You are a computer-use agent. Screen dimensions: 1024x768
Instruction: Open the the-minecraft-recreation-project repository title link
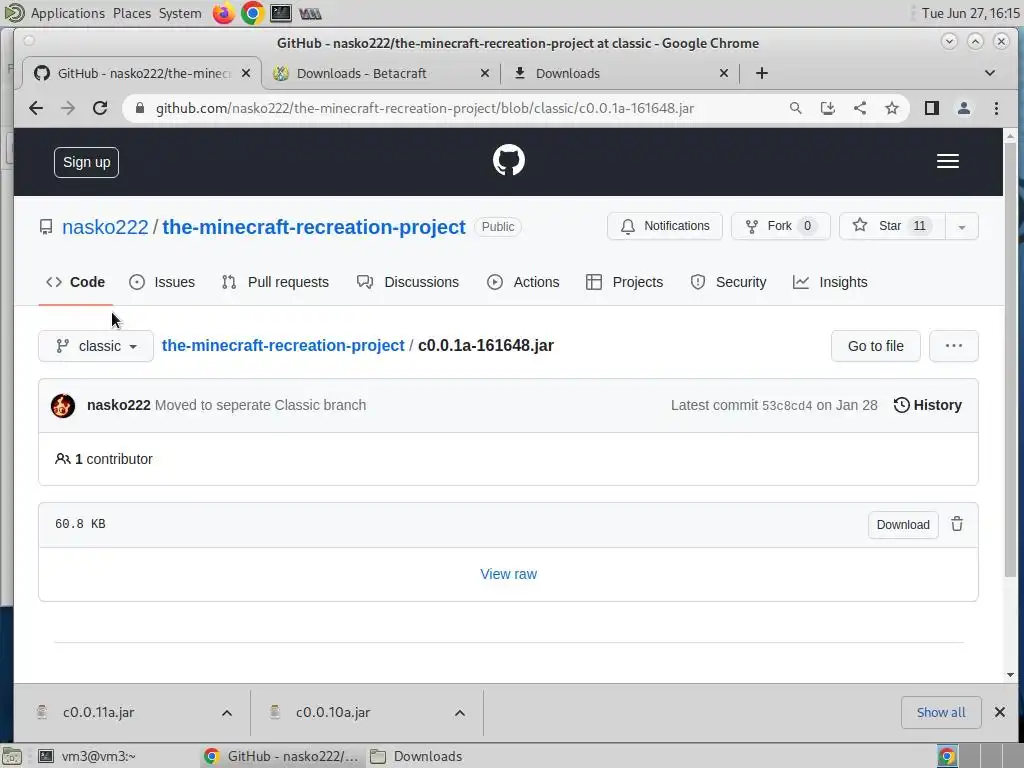click(x=314, y=227)
